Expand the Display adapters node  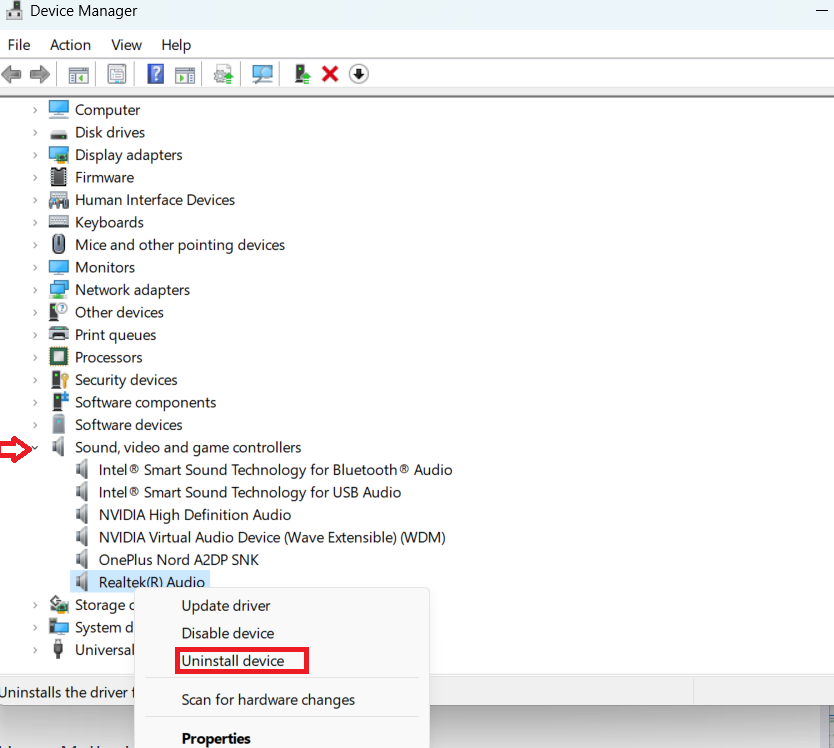pos(35,155)
